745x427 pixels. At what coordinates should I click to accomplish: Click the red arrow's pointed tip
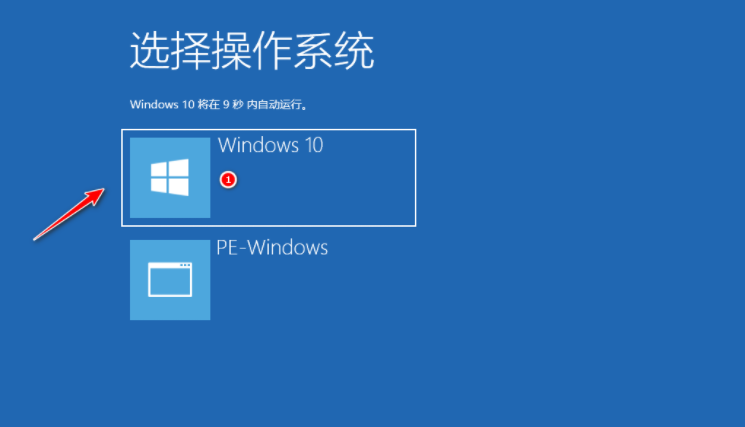pos(101,191)
